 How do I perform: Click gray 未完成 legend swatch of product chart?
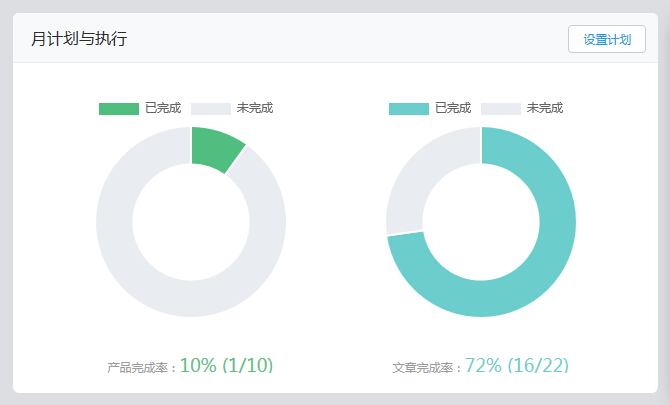(210, 109)
